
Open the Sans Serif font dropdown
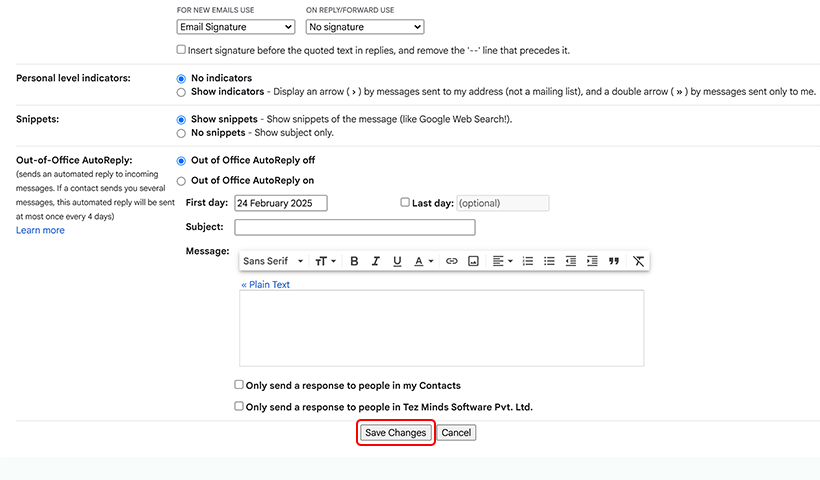coord(273,261)
